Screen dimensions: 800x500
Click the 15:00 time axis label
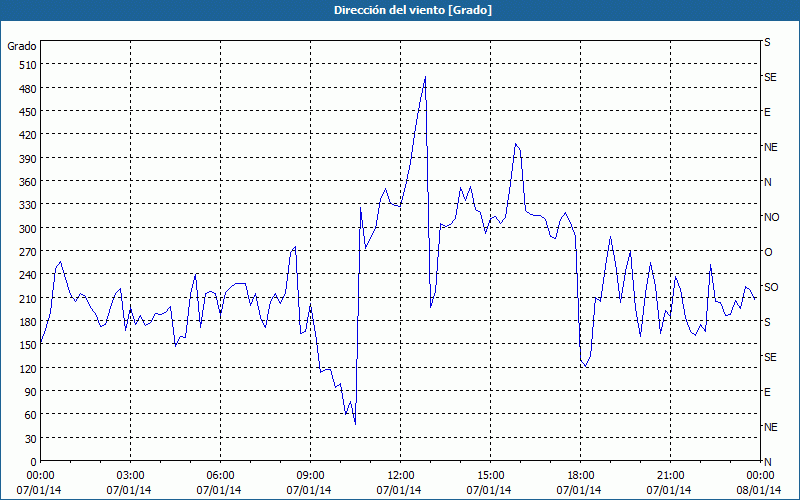coord(490,476)
